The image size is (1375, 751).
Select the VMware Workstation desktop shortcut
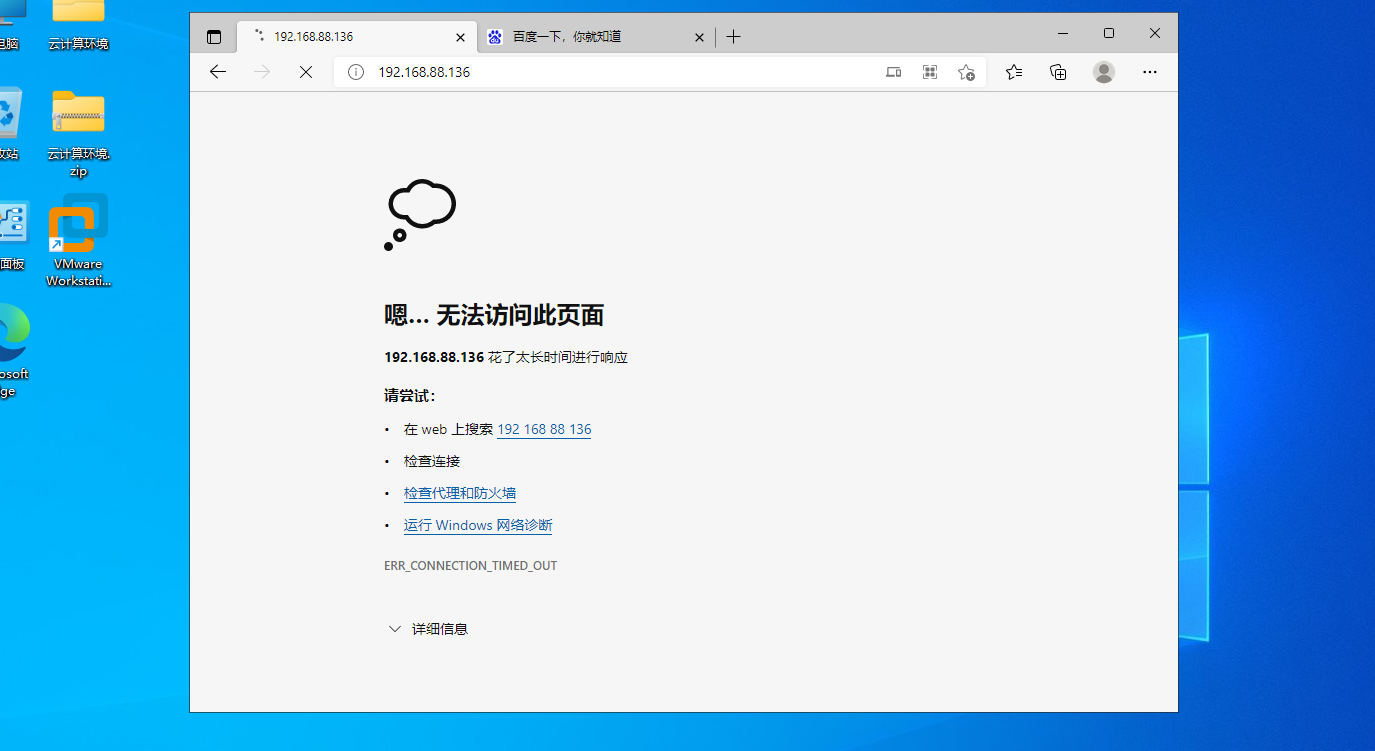[x=78, y=240]
